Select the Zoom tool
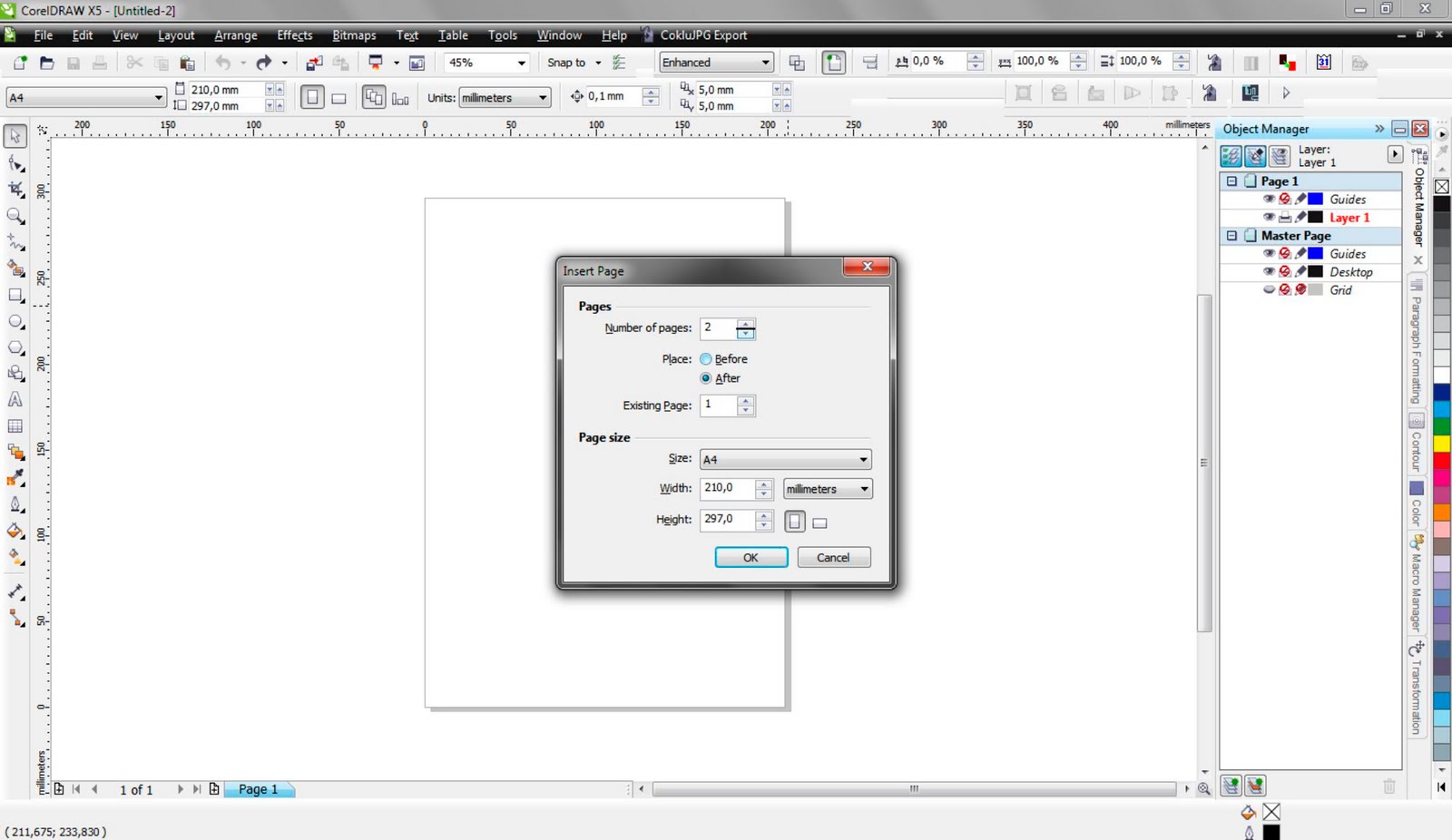The width and height of the screenshot is (1452, 840). (x=15, y=216)
